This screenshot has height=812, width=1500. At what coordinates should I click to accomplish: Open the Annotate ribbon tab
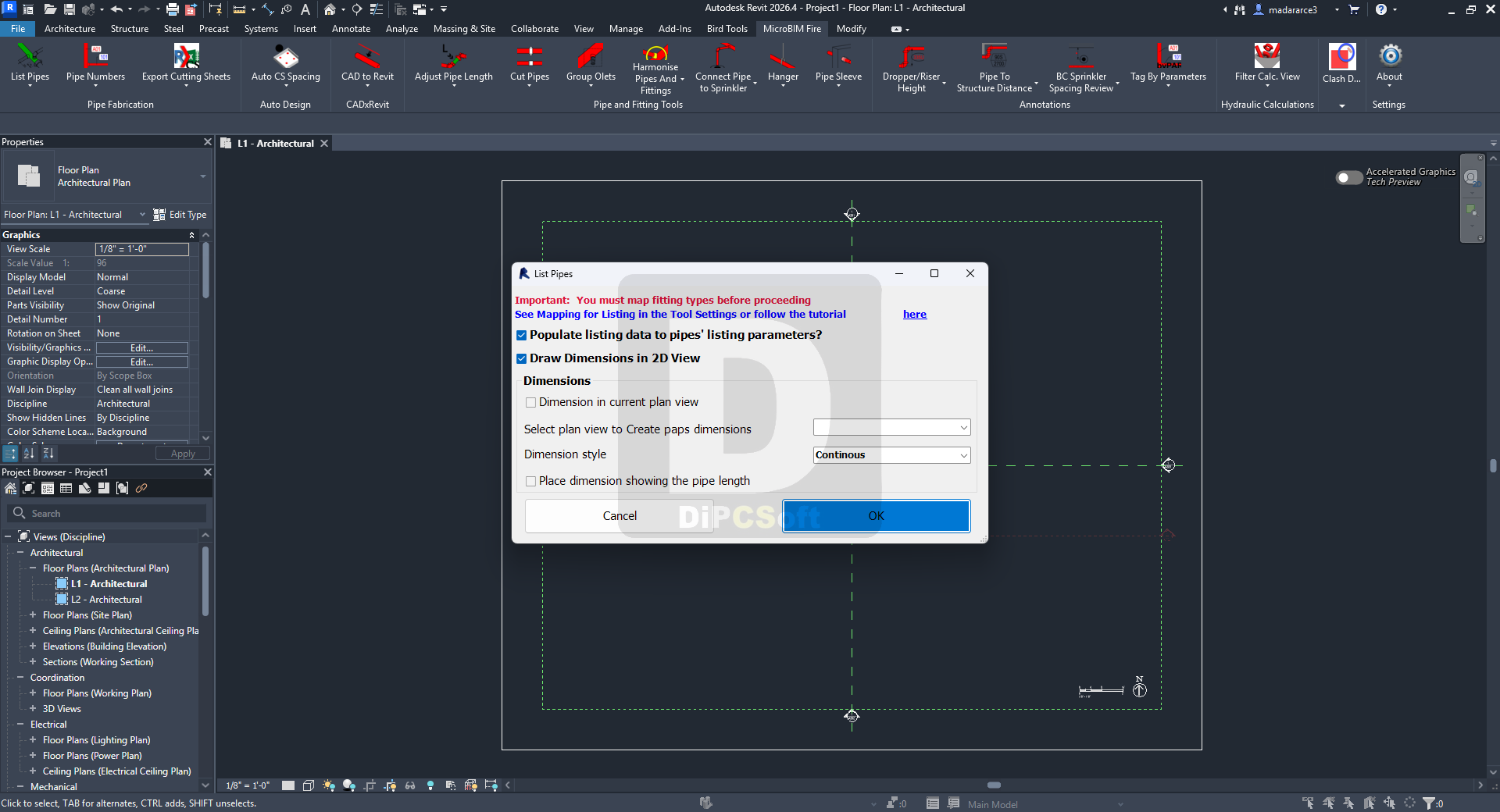352,29
